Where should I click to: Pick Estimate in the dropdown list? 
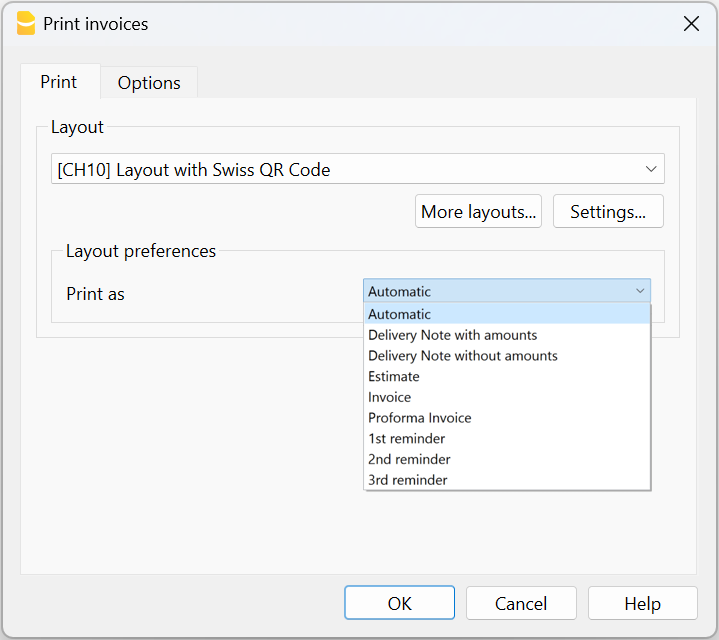(394, 376)
